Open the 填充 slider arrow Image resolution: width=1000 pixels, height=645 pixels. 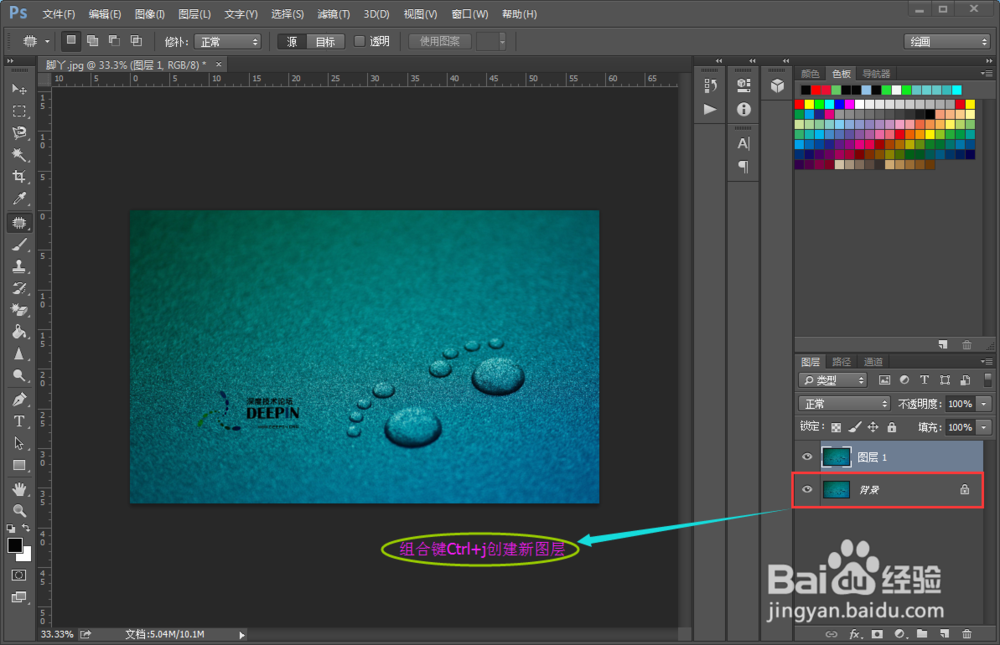point(984,427)
